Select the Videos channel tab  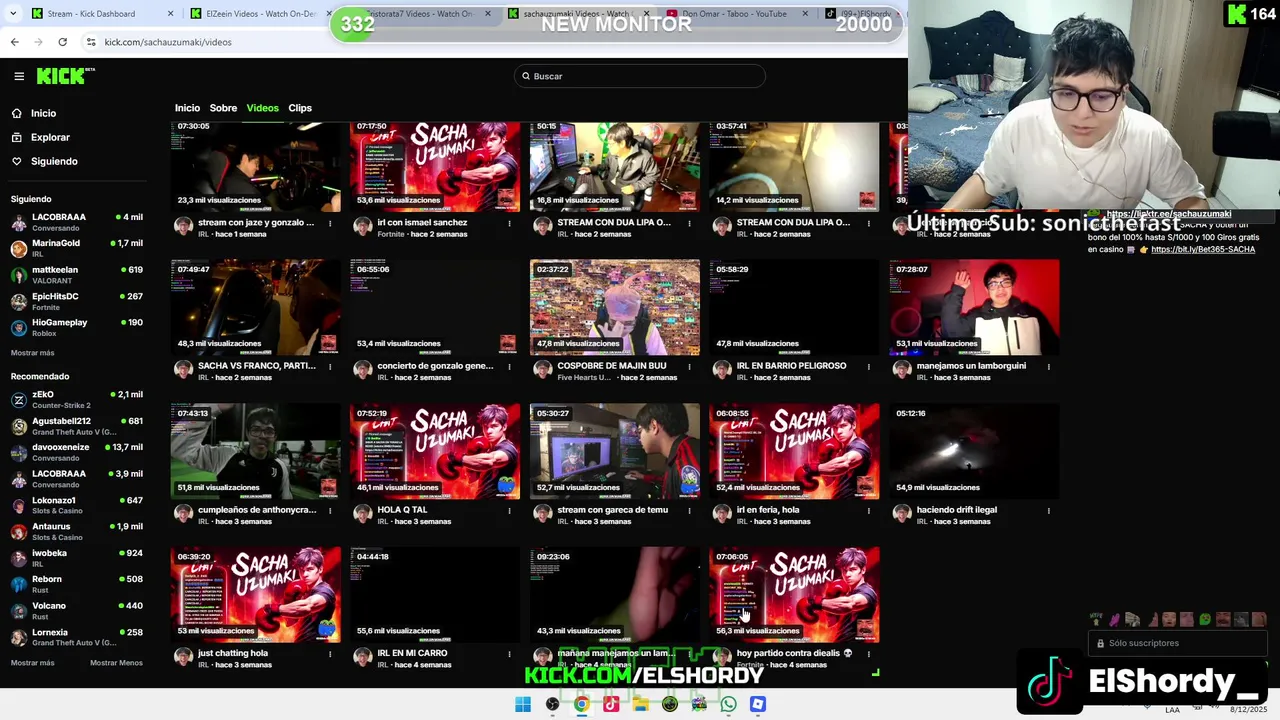click(x=263, y=108)
